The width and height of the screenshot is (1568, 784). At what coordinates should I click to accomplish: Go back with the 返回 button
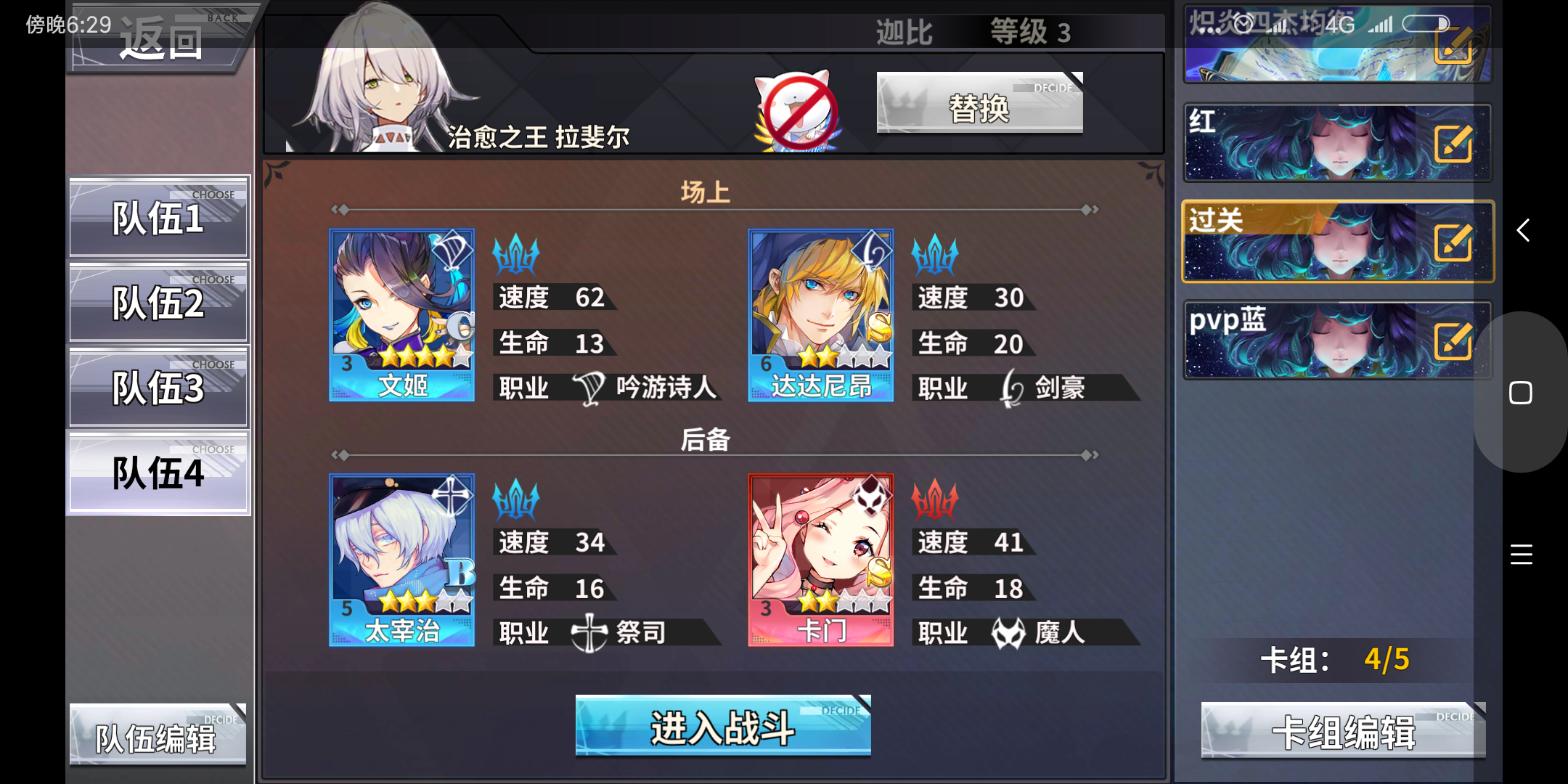pos(161,38)
